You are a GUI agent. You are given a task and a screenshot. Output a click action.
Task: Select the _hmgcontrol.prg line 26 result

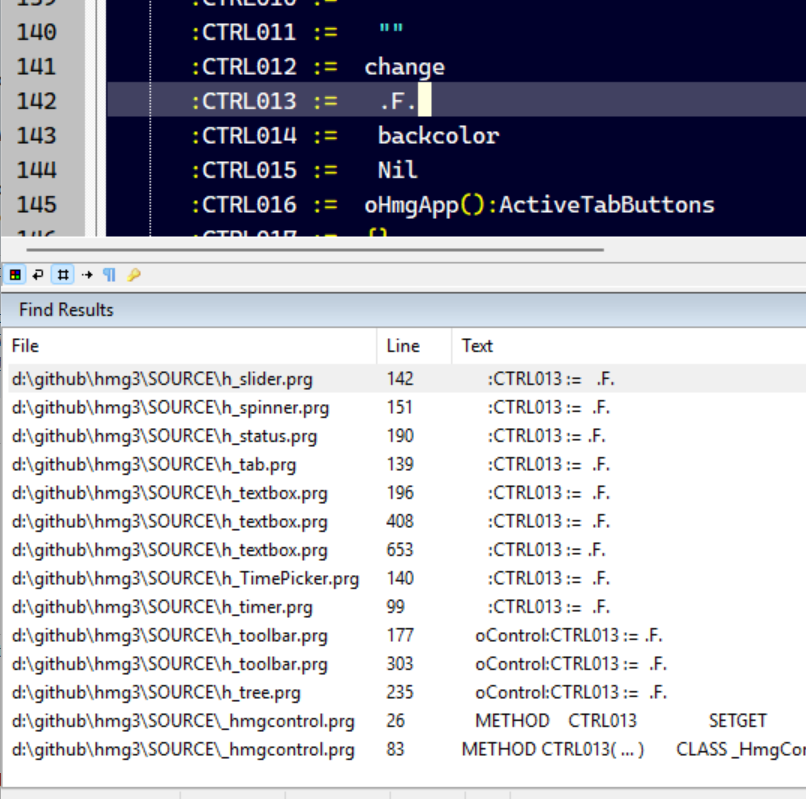point(407,721)
